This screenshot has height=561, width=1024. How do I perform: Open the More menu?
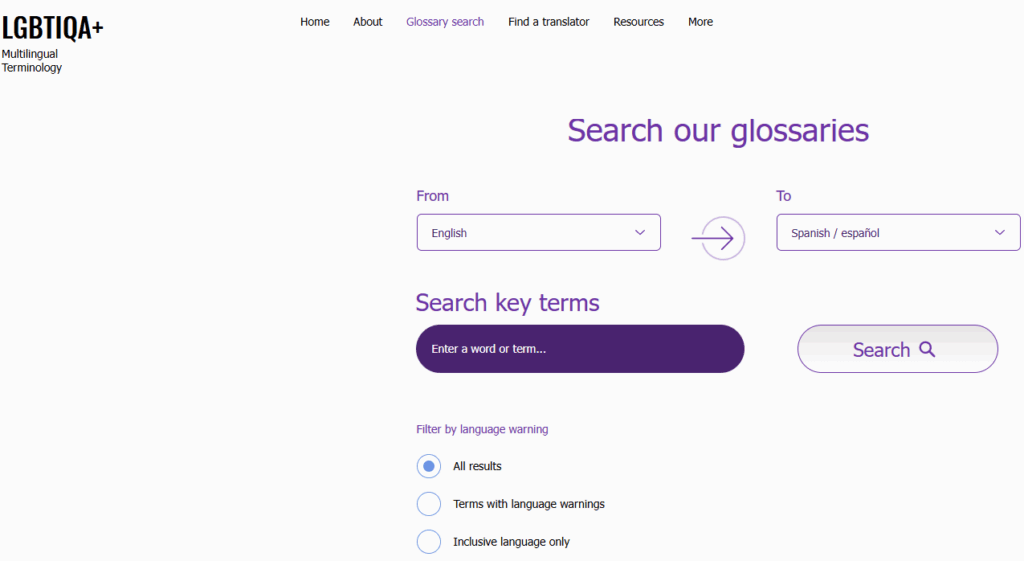pyautogui.click(x=700, y=22)
